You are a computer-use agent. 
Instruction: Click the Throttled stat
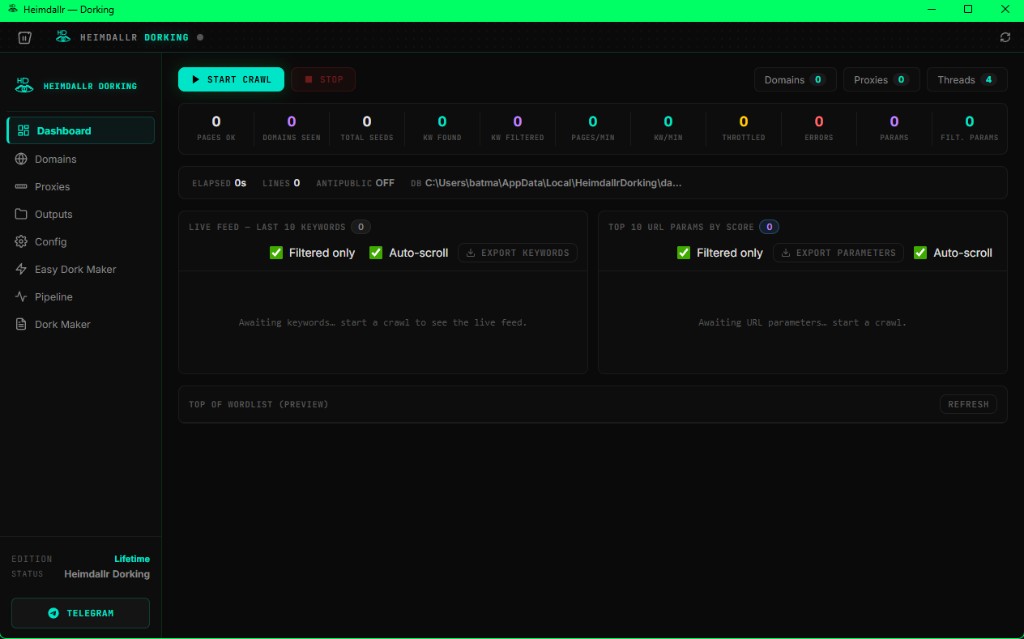[743, 128]
